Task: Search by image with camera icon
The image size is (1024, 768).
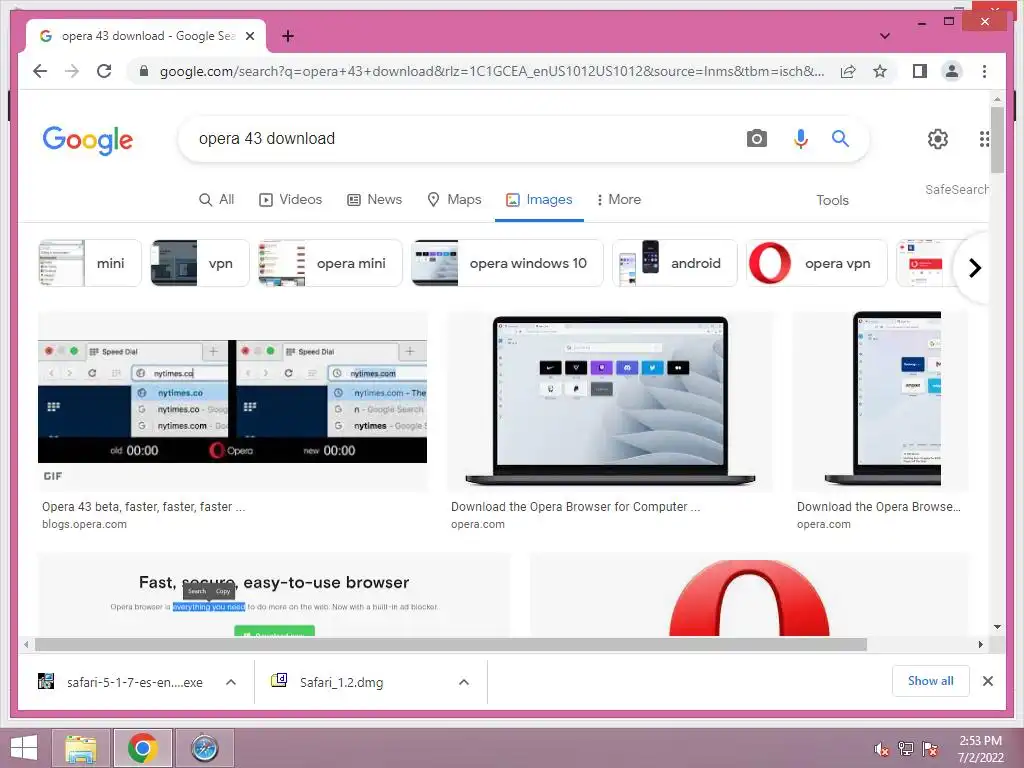Action: 756,138
